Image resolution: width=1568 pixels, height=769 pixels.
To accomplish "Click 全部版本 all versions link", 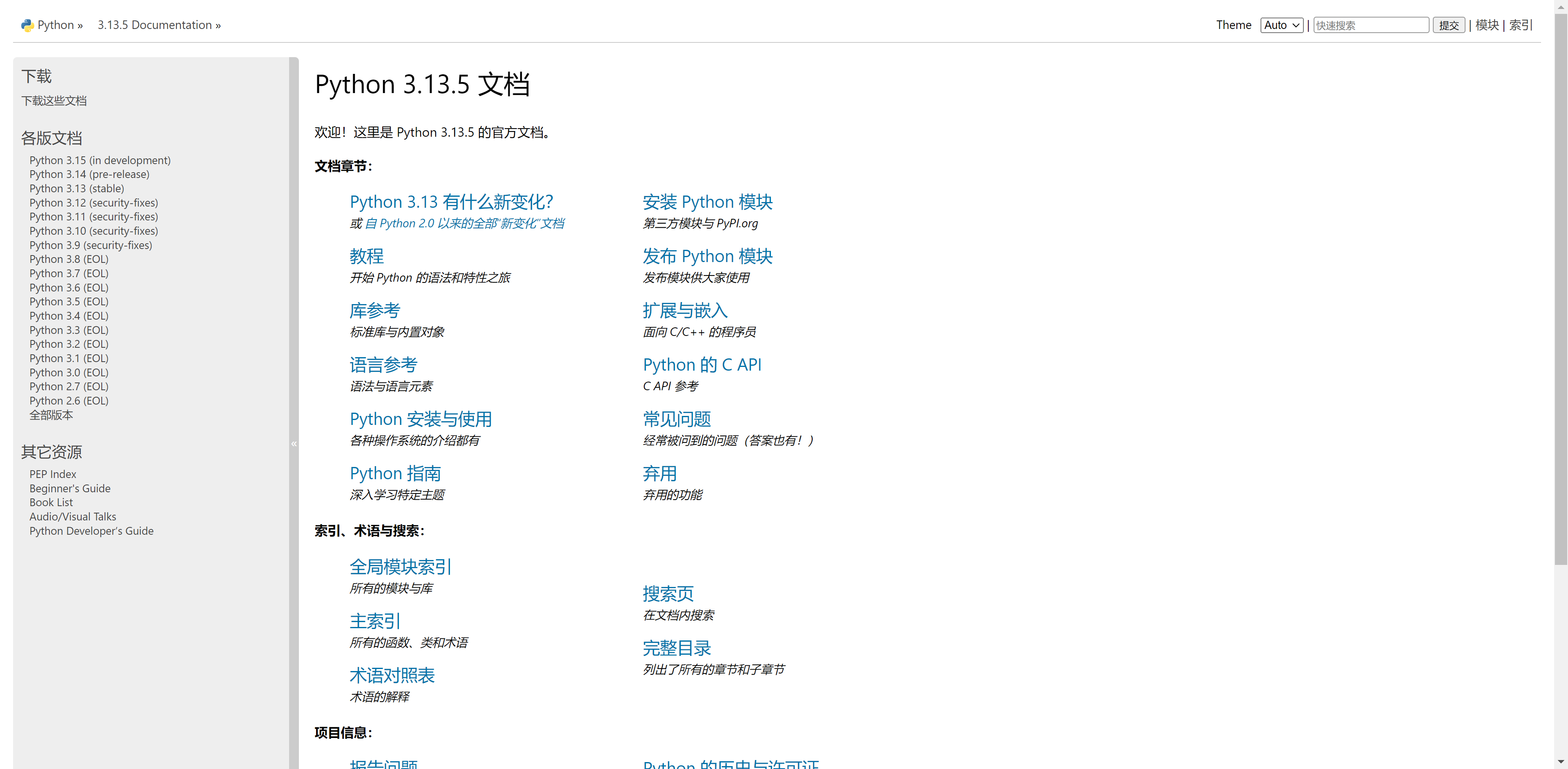I will point(51,415).
